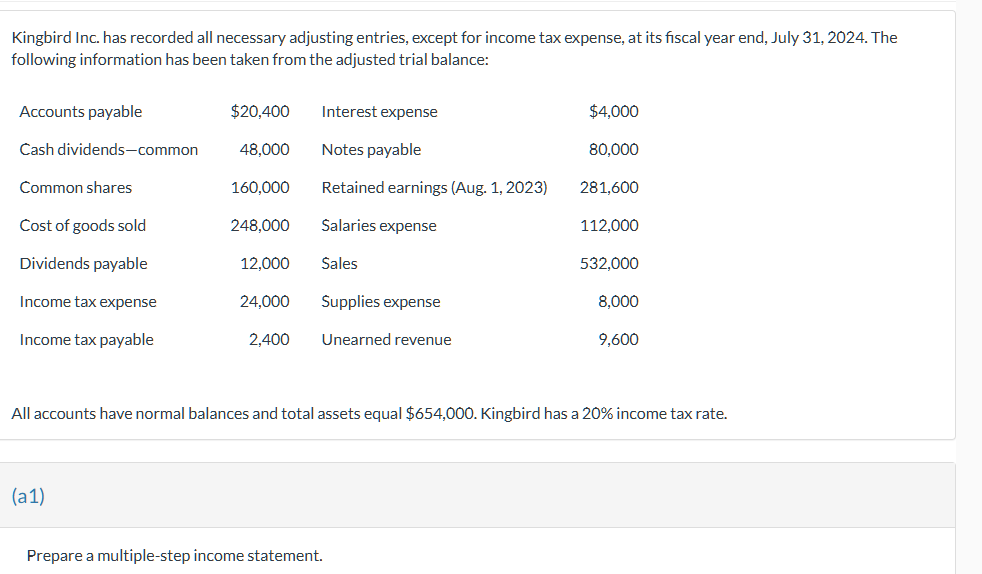Select the Income tax payable amount 2,400
The width and height of the screenshot is (982, 574).
point(269,340)
